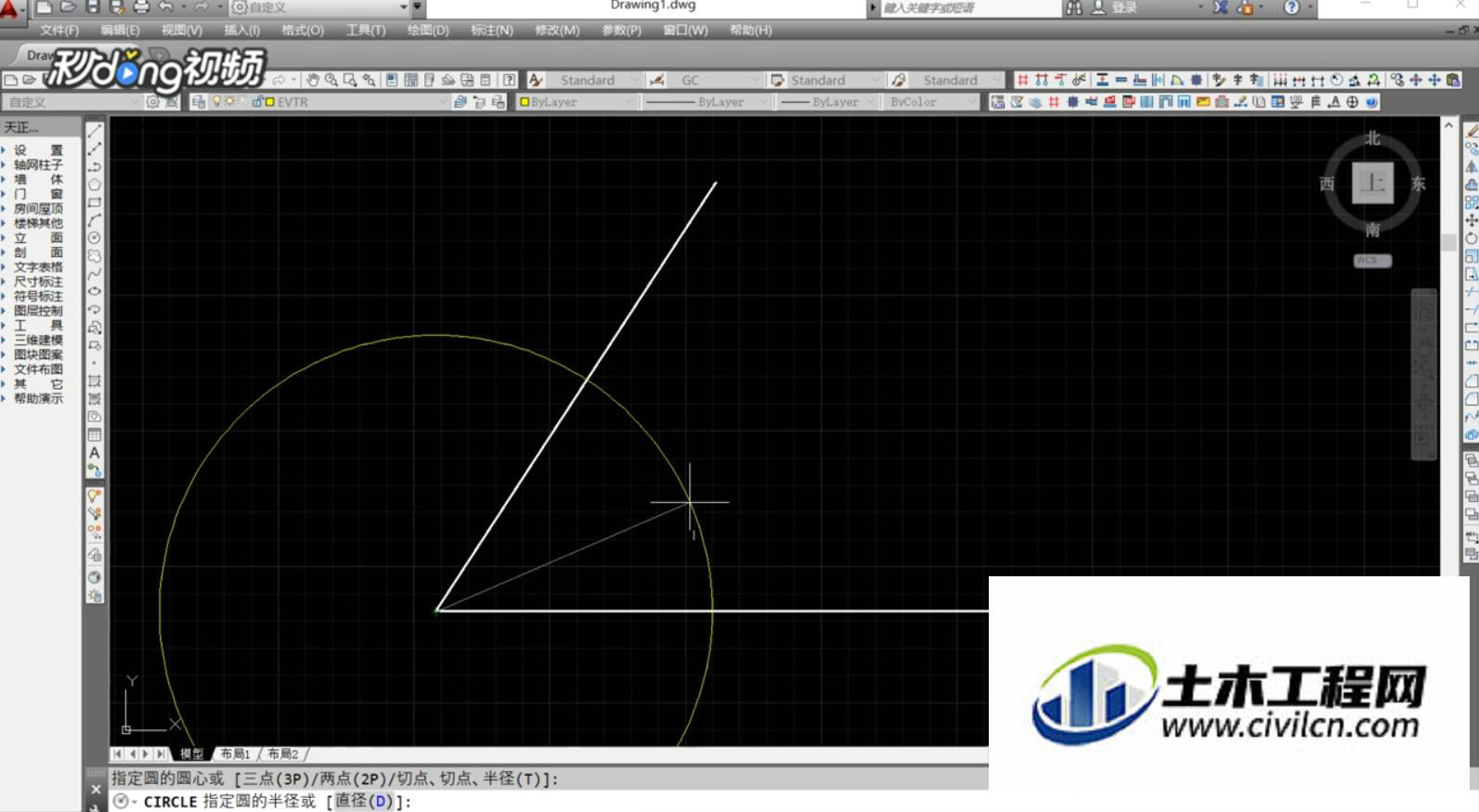Open the 标注(N) menu
This screenshot has height=812, width=1479.
[491, 30]
